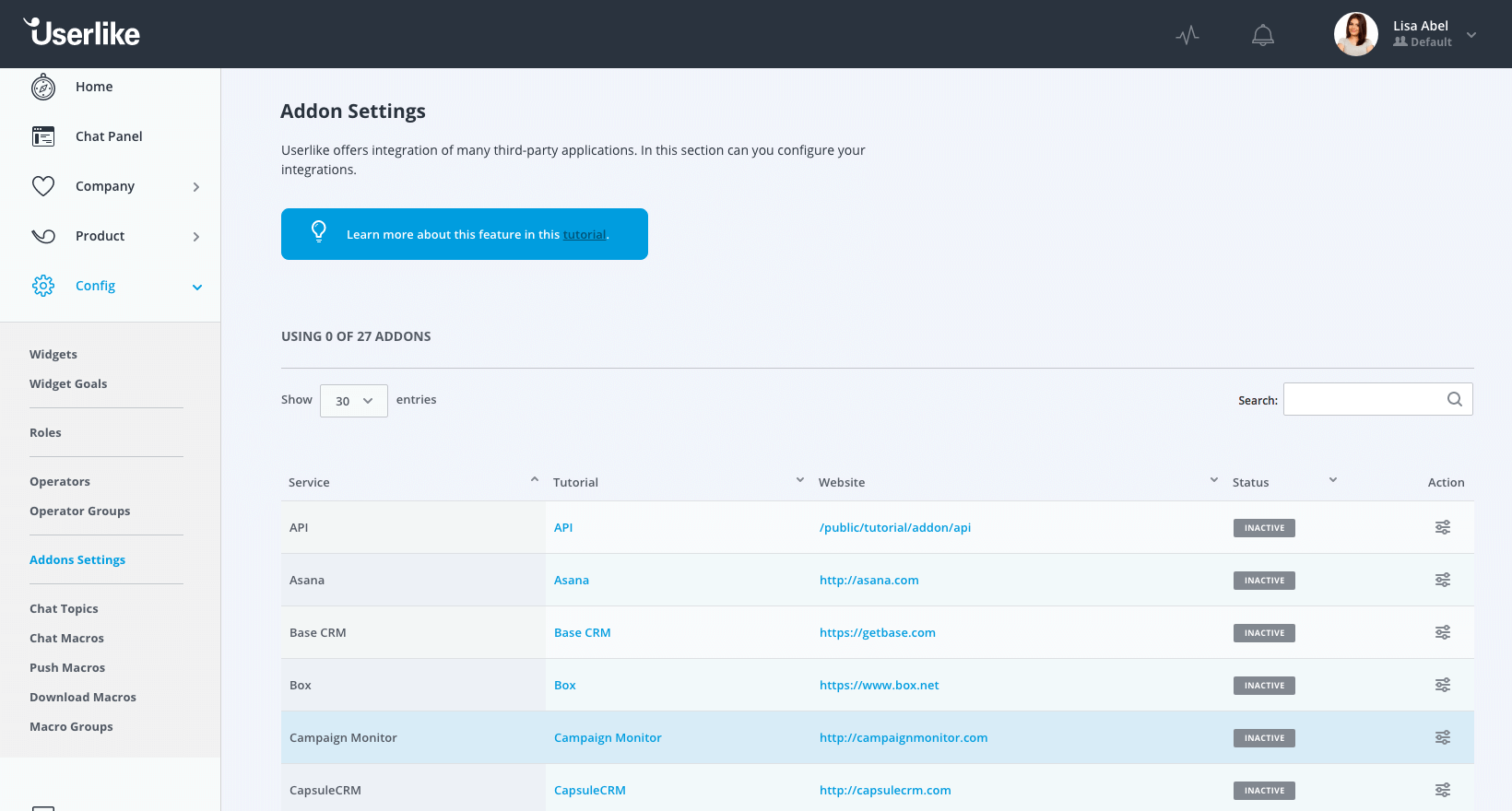Image resolution: width=1512 pixels, height=811 pixels.
Task: Click the Userlike logo
Action: (x=82, y=33)
